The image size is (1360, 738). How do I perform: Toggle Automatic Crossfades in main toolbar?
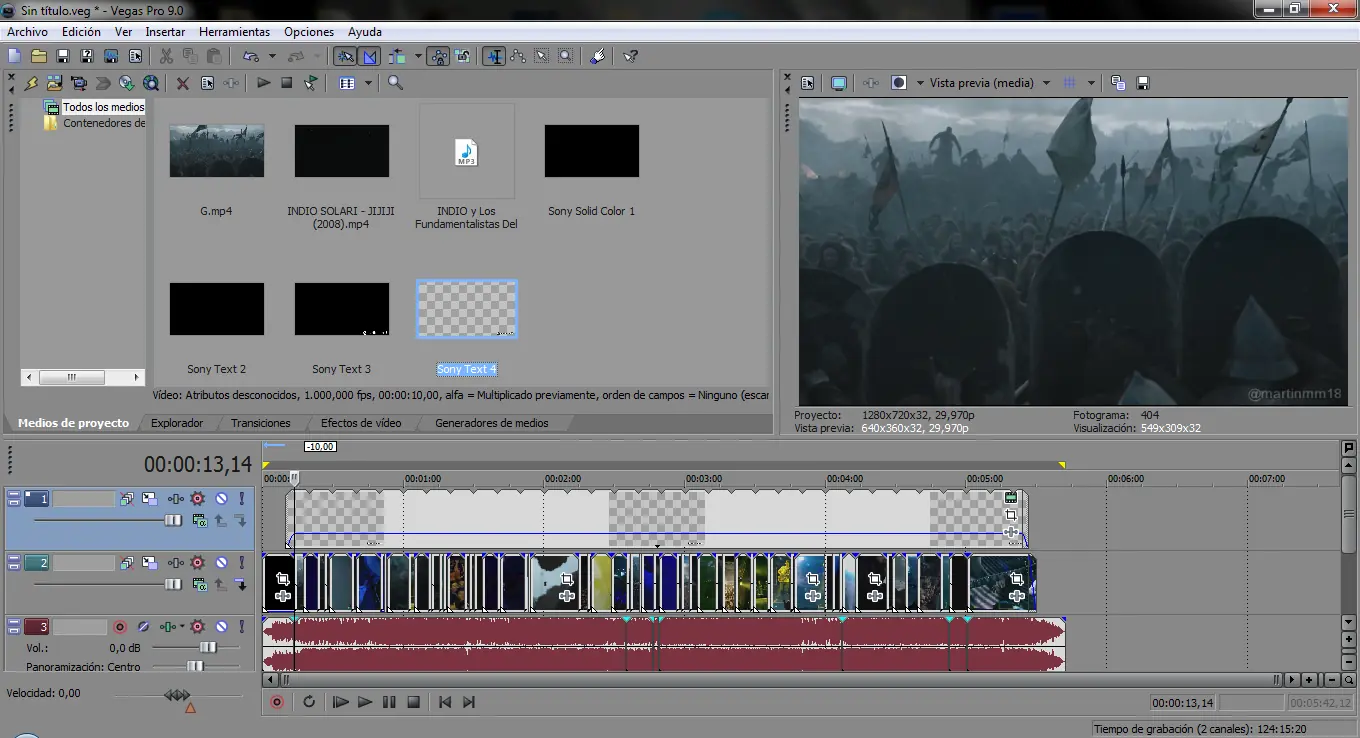[x=370, y=56]
